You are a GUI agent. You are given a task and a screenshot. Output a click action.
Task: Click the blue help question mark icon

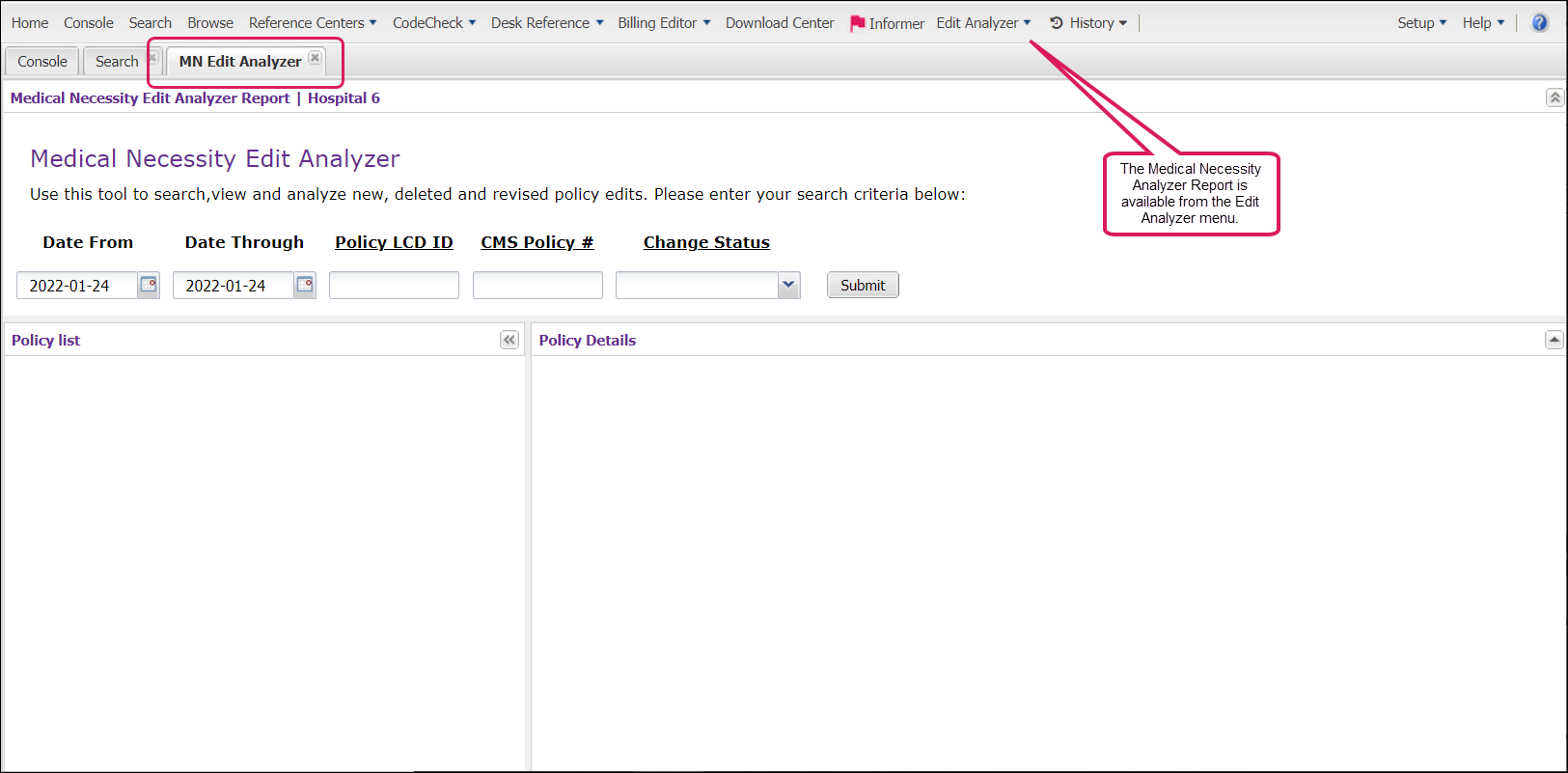[1540, 23]
